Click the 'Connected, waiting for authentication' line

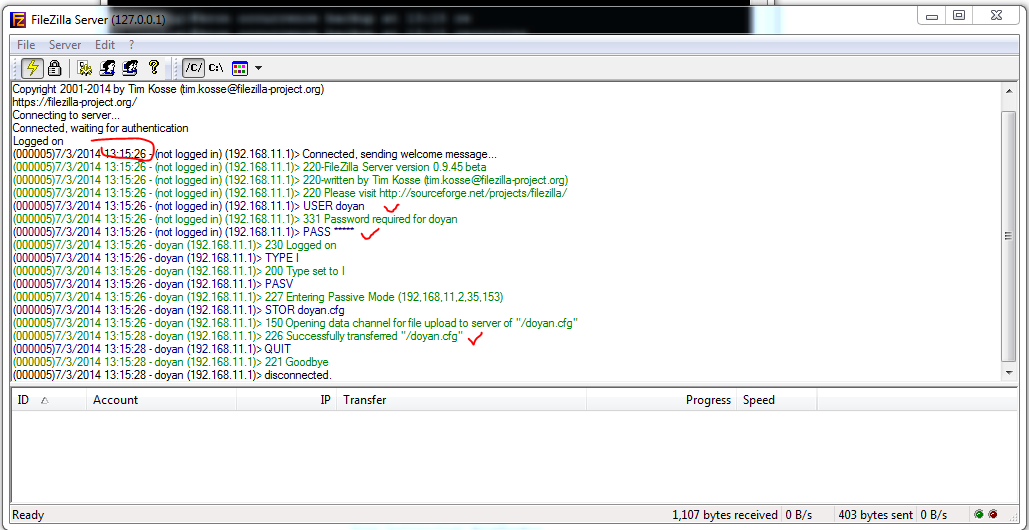pos(100,129)
